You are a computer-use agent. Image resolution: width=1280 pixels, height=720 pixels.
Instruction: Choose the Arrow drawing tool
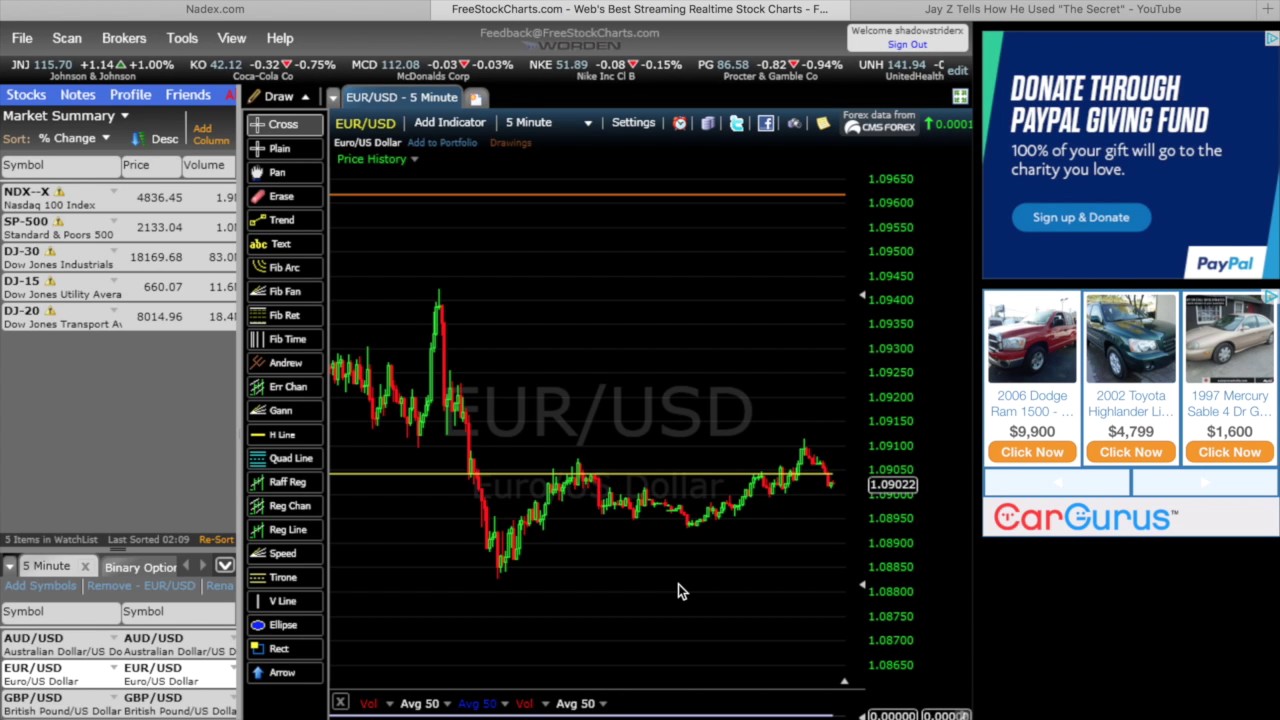pyautogui.click(x=285, y=672)
